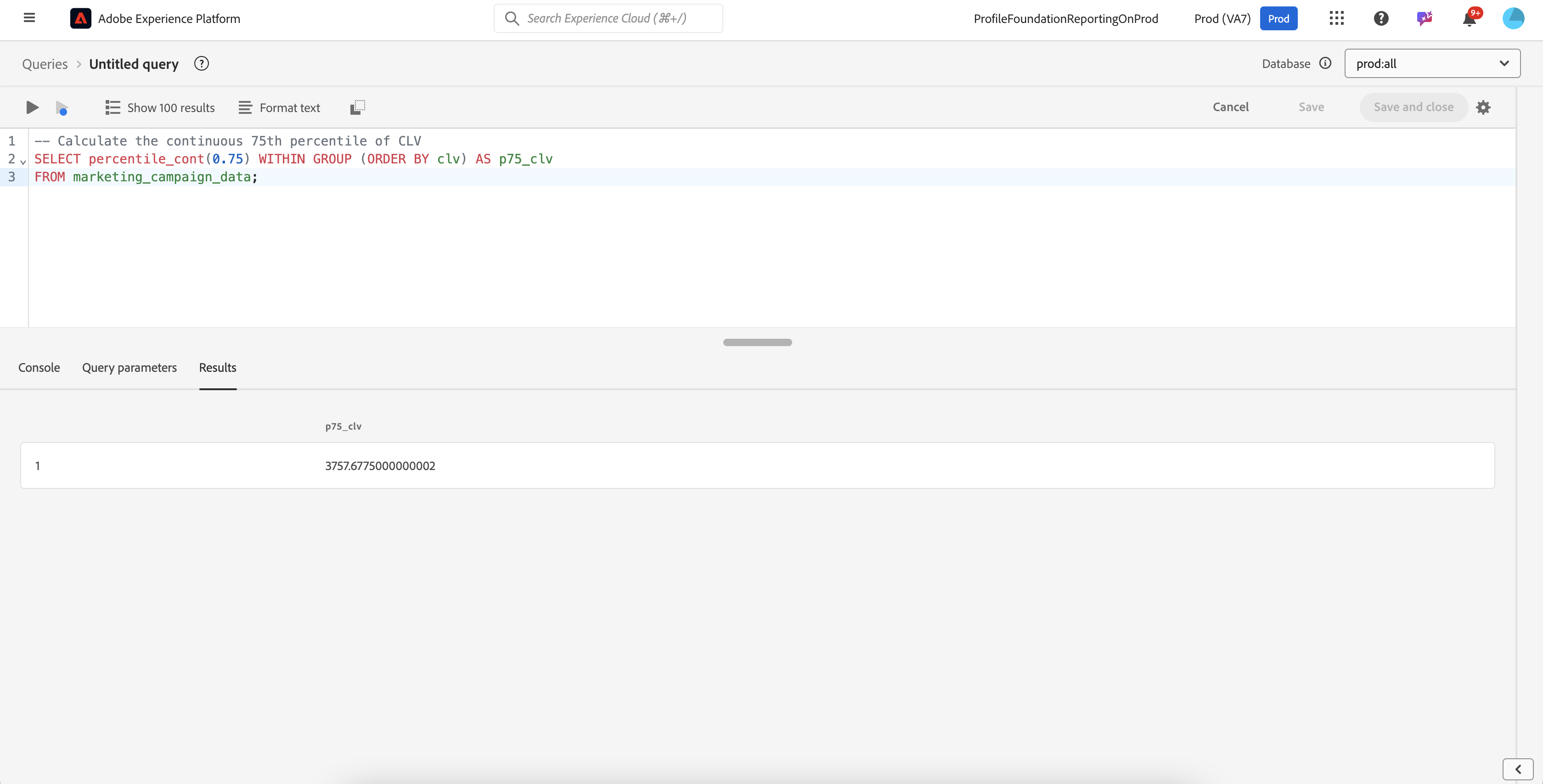1543x784 pixels.
Task: Collapse code fold arrow on line 2
Action: [x=23, y=162]
